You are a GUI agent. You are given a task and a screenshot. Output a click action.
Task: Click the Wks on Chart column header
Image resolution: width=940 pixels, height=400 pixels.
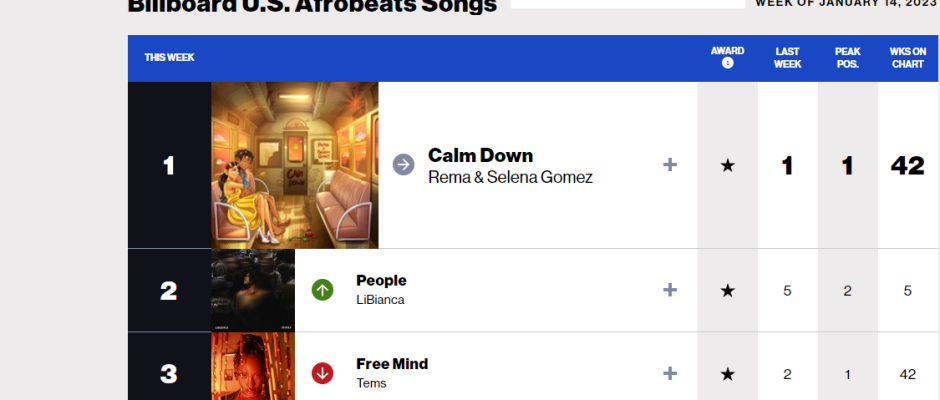[908, 57]
